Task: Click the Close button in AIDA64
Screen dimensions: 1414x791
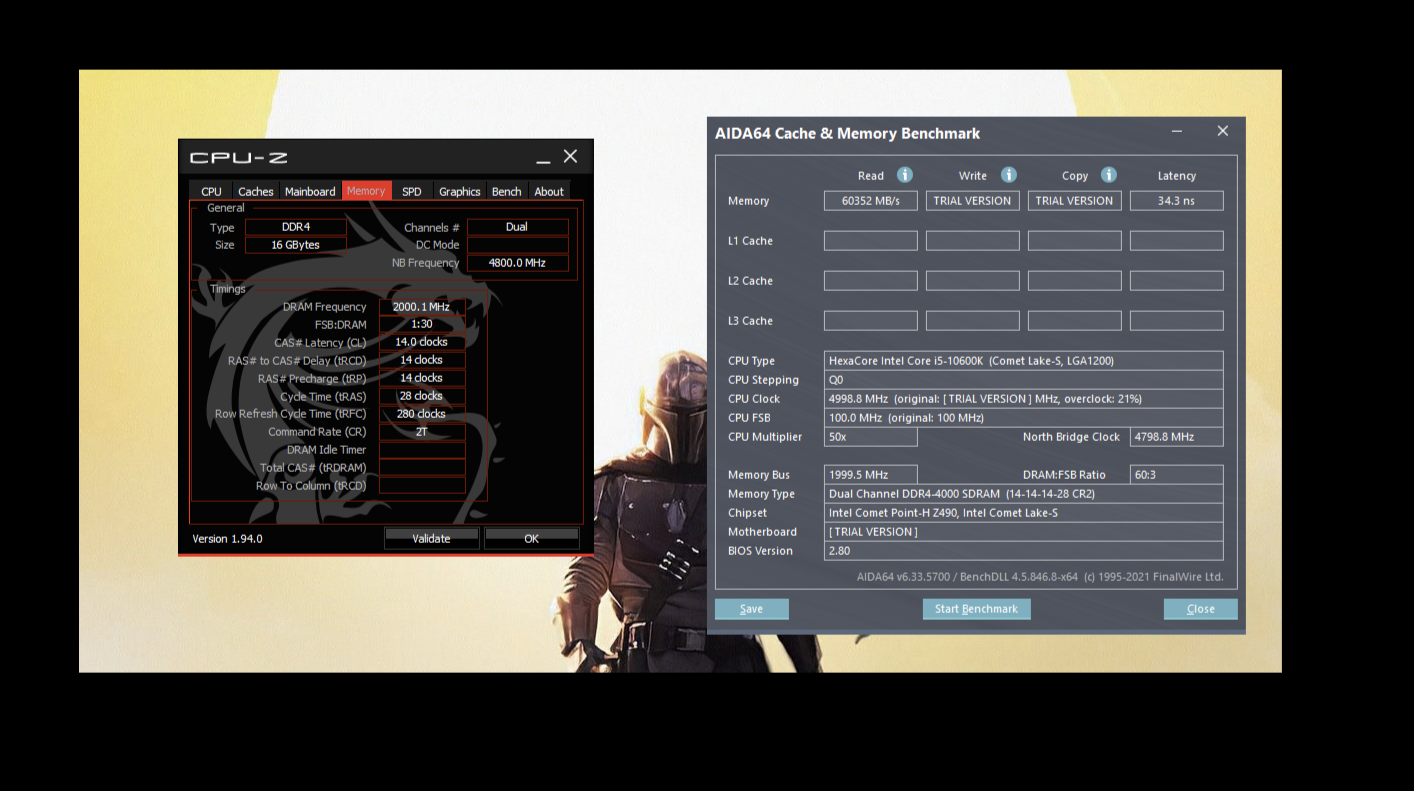Action: pos(1201,609)
